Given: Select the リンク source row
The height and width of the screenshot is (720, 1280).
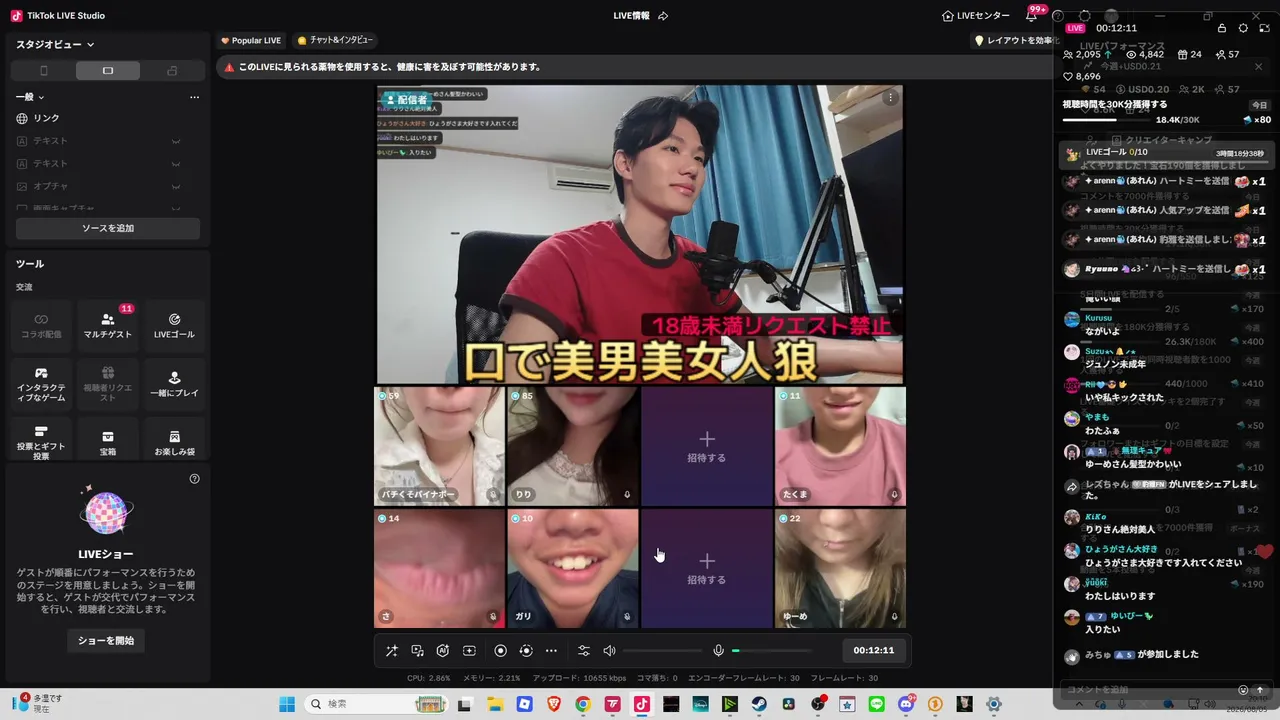Looking at the screenshot, I should tap(108, 118).
